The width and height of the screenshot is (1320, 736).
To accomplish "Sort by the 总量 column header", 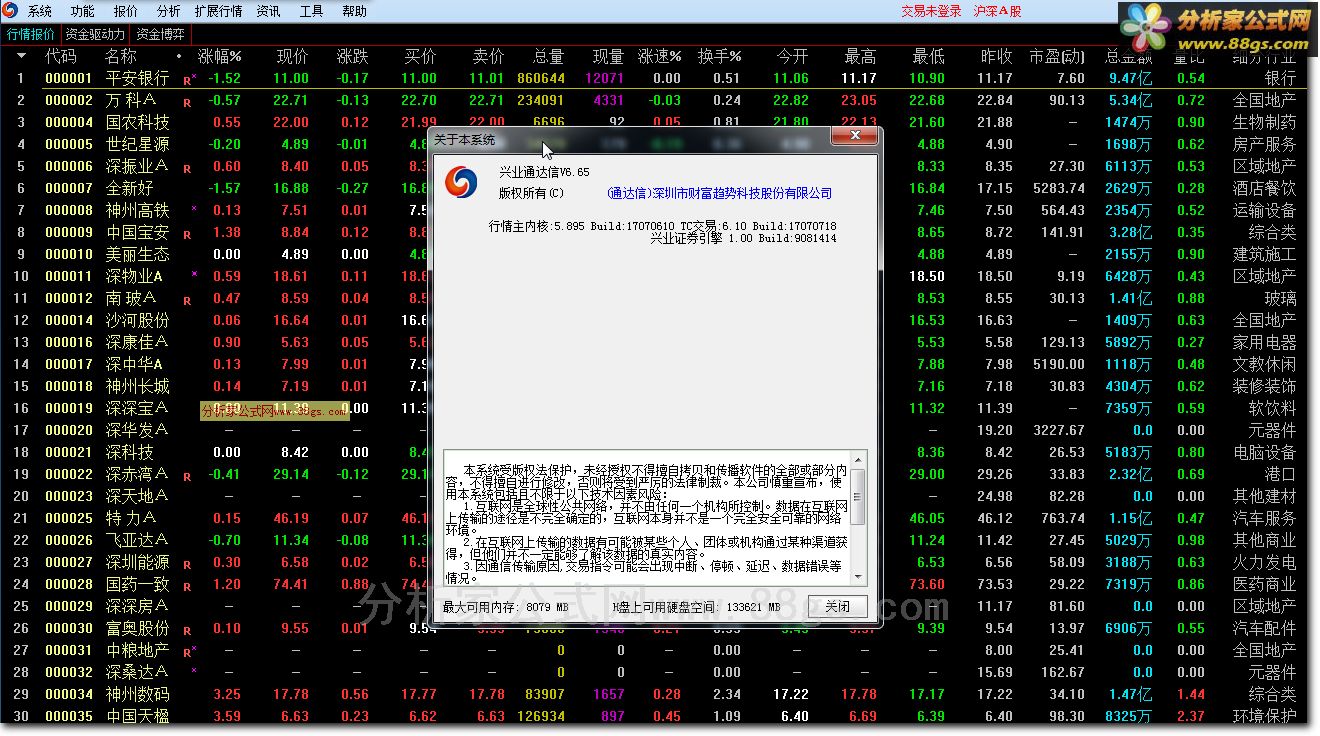I will (548, 57).
